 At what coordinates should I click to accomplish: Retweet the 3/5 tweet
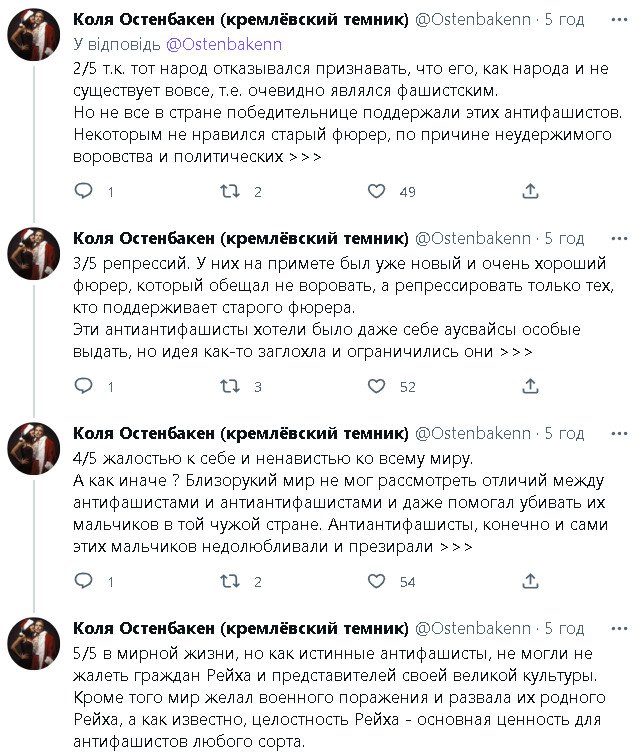pos(228,386)
